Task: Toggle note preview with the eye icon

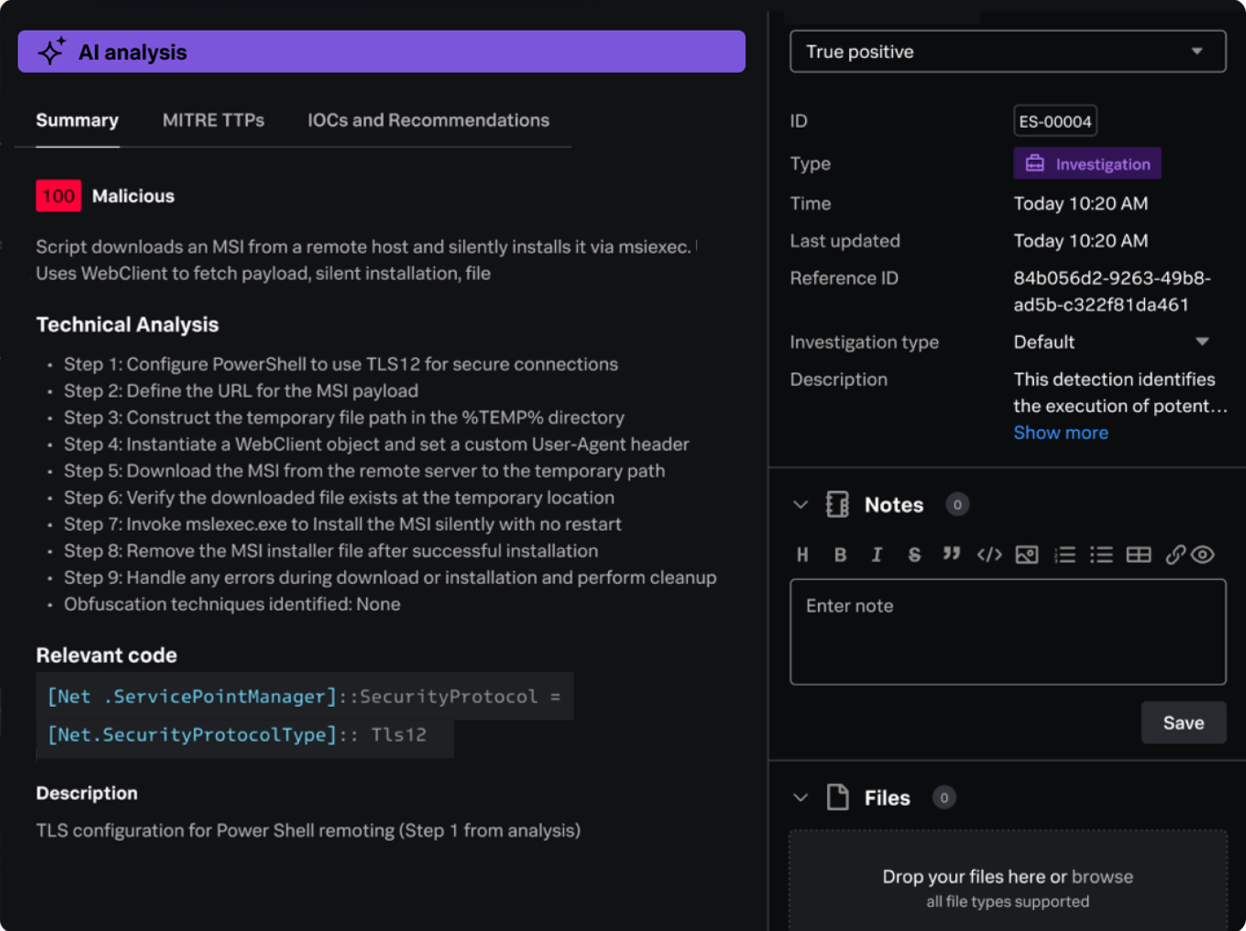Action: tap(1203, 555)
